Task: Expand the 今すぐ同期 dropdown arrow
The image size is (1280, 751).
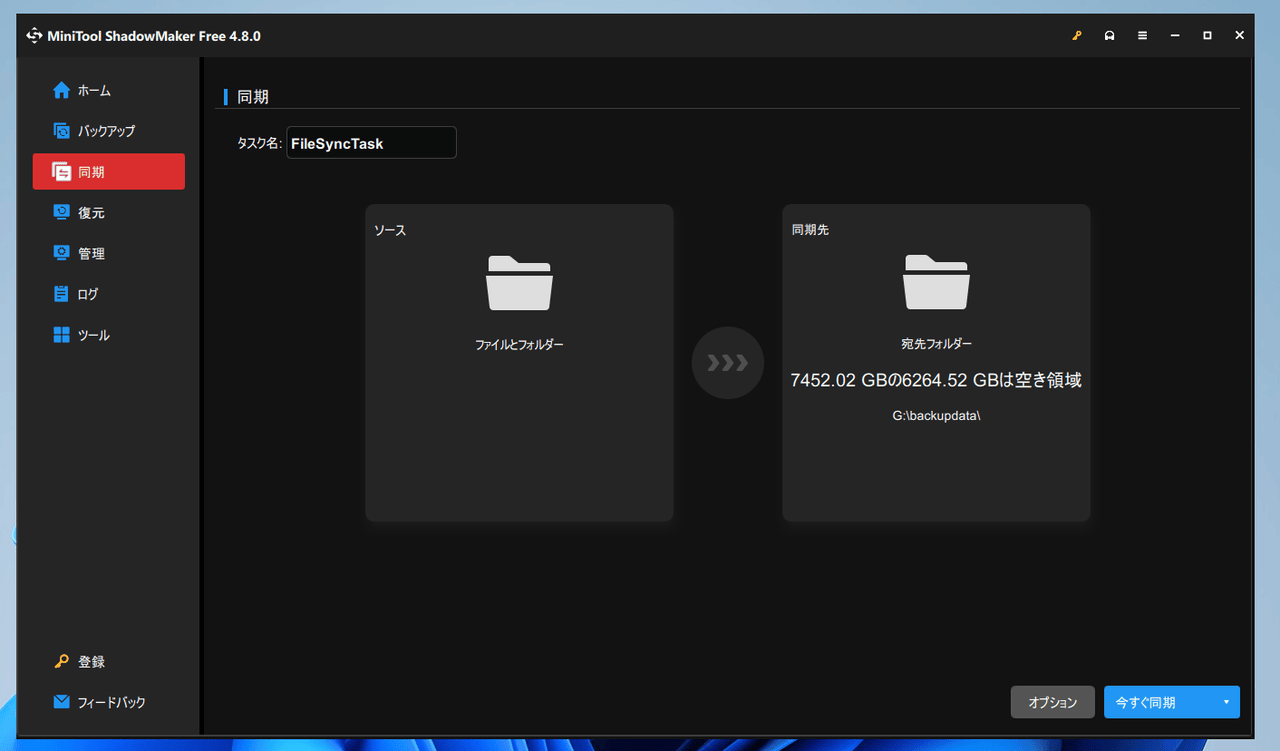Action: (1226, 702)
